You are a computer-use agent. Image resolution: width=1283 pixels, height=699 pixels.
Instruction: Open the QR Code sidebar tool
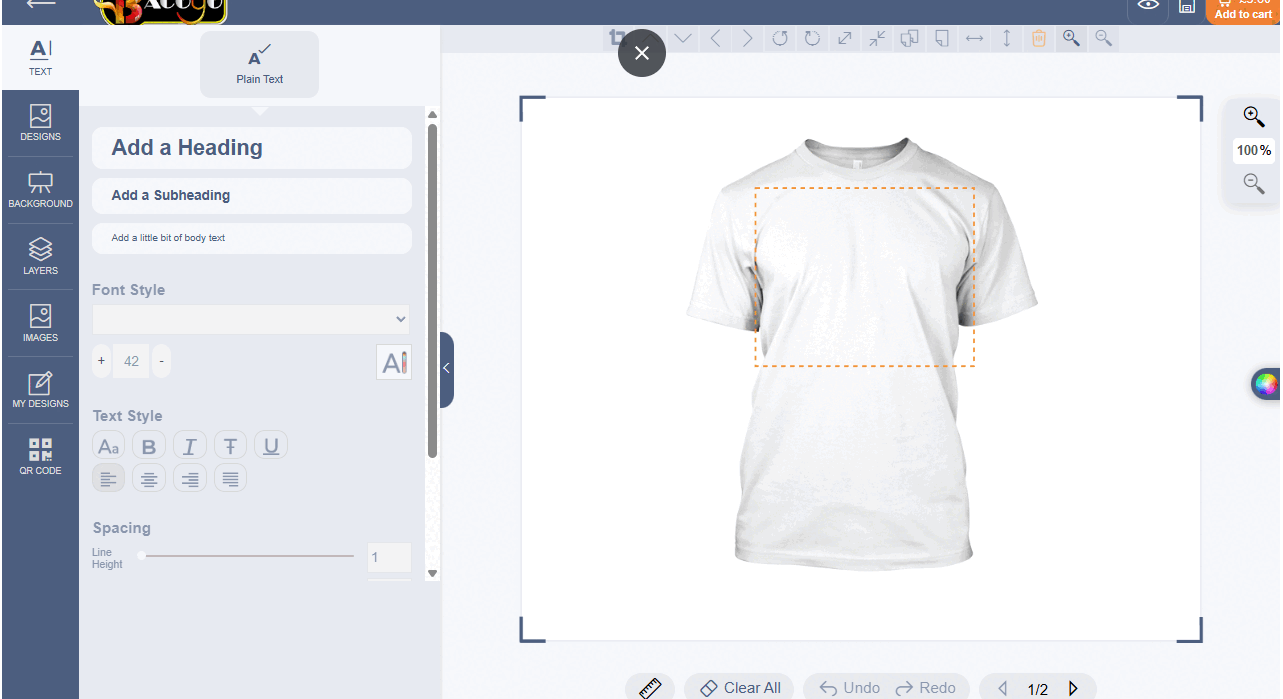(x=40, y=456)
